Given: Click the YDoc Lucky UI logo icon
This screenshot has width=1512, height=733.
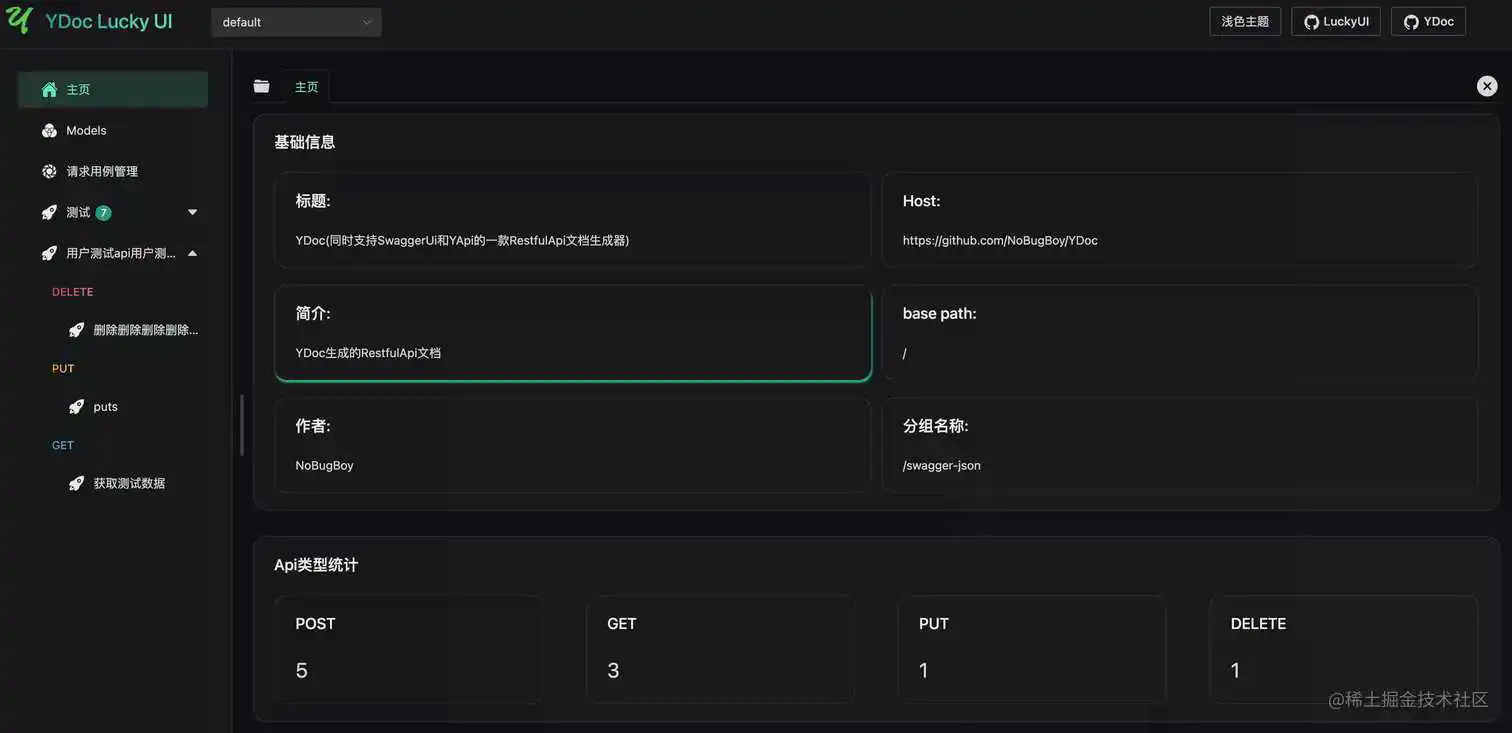Looking at the screenshot, I should tap(19, 20).
